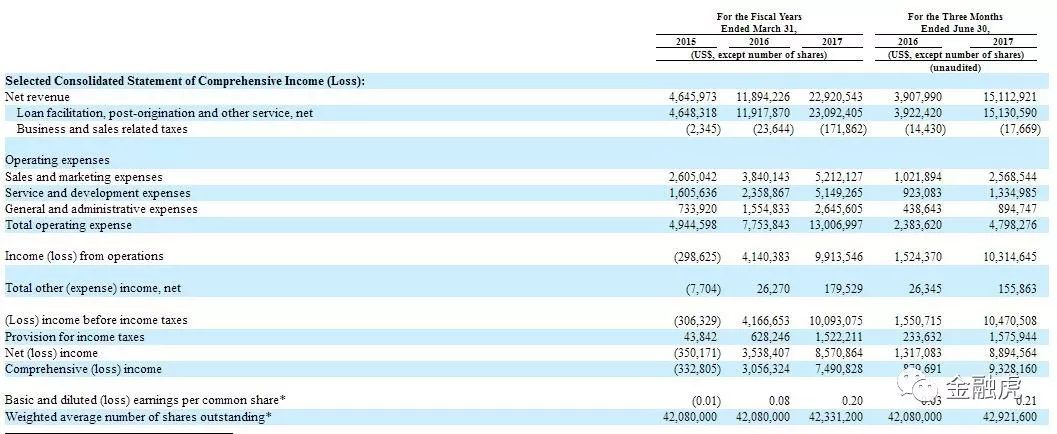
Task: Select 'Income (loss) from operations' label
Action: 84,256
